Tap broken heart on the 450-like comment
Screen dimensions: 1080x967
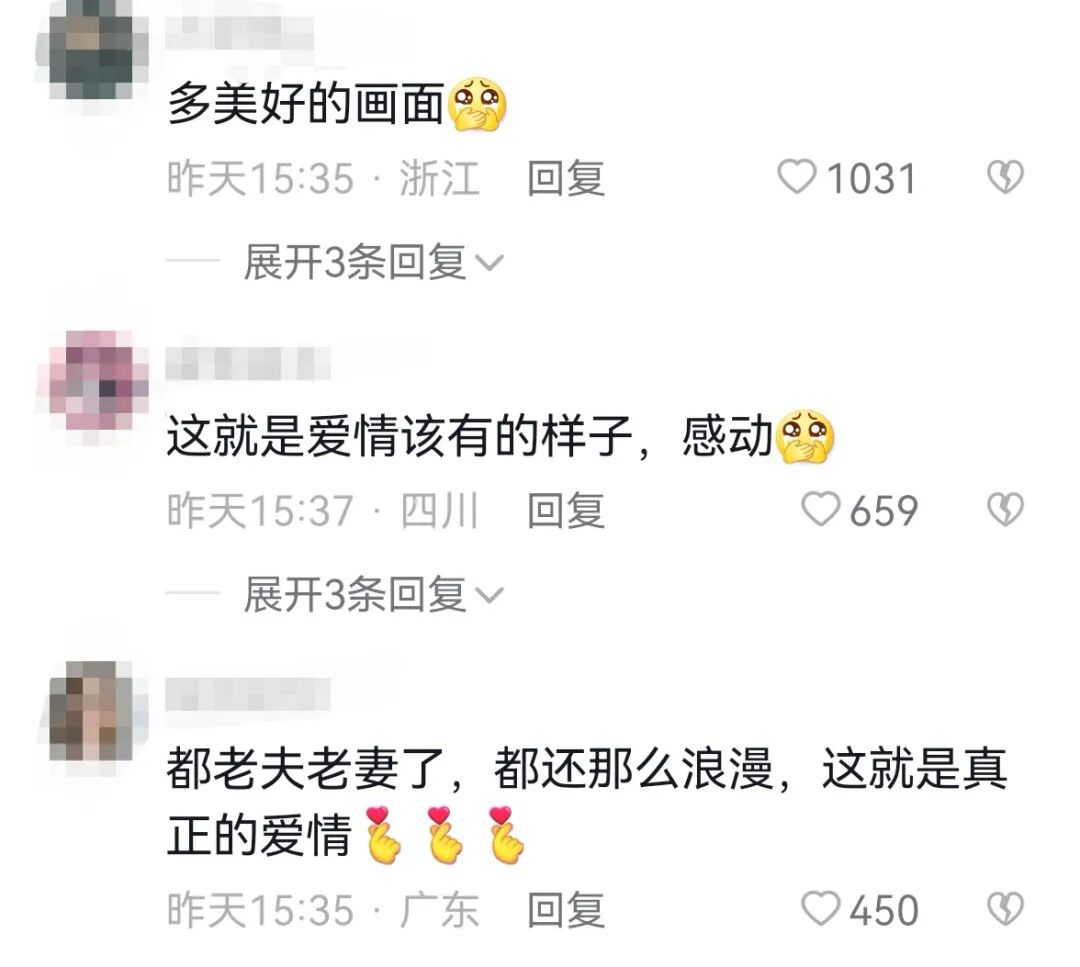click(x=1006, y=908)
